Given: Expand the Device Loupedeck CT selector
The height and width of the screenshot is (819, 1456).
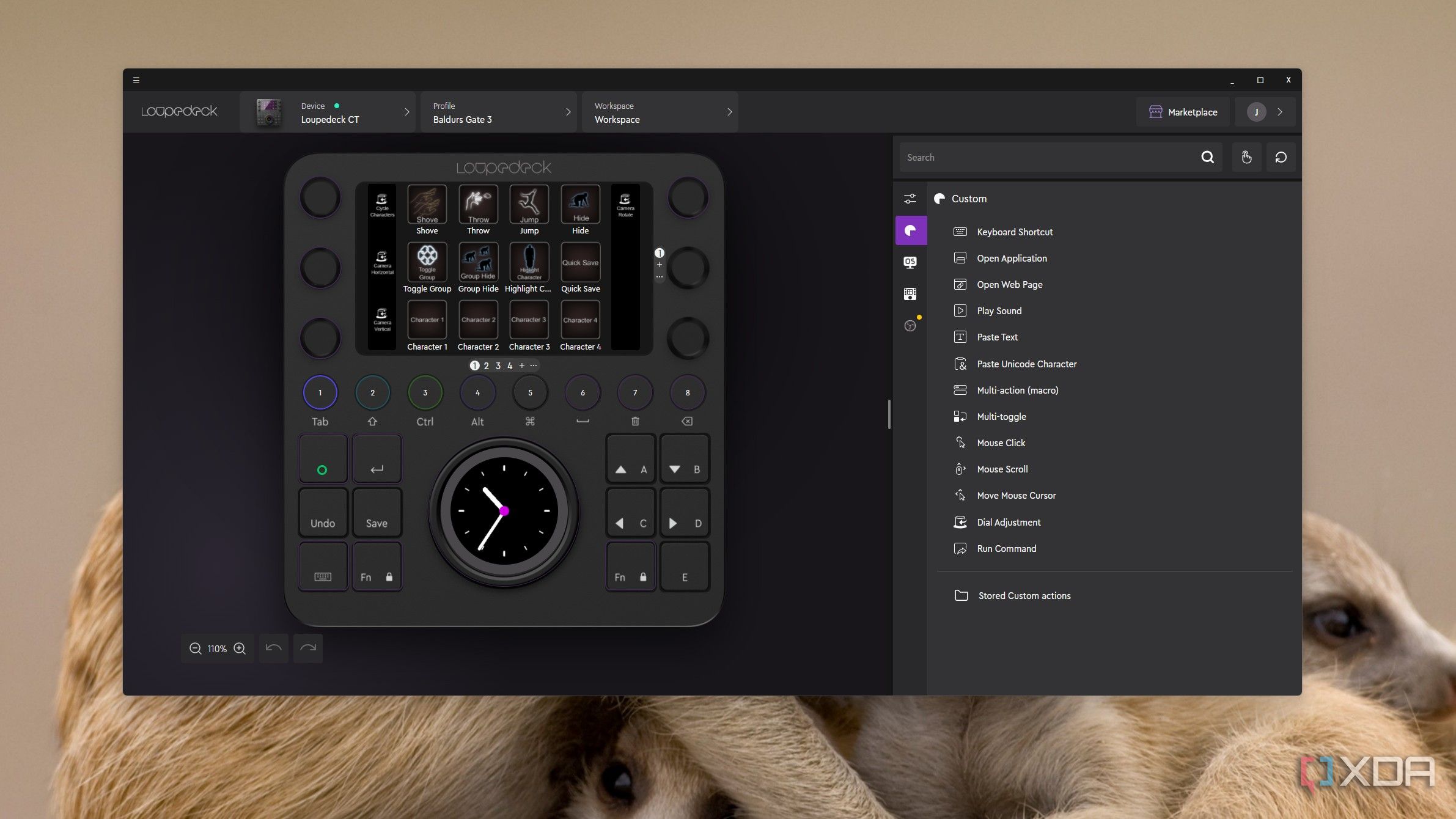Looking at the screenshot, I should 328,112.
